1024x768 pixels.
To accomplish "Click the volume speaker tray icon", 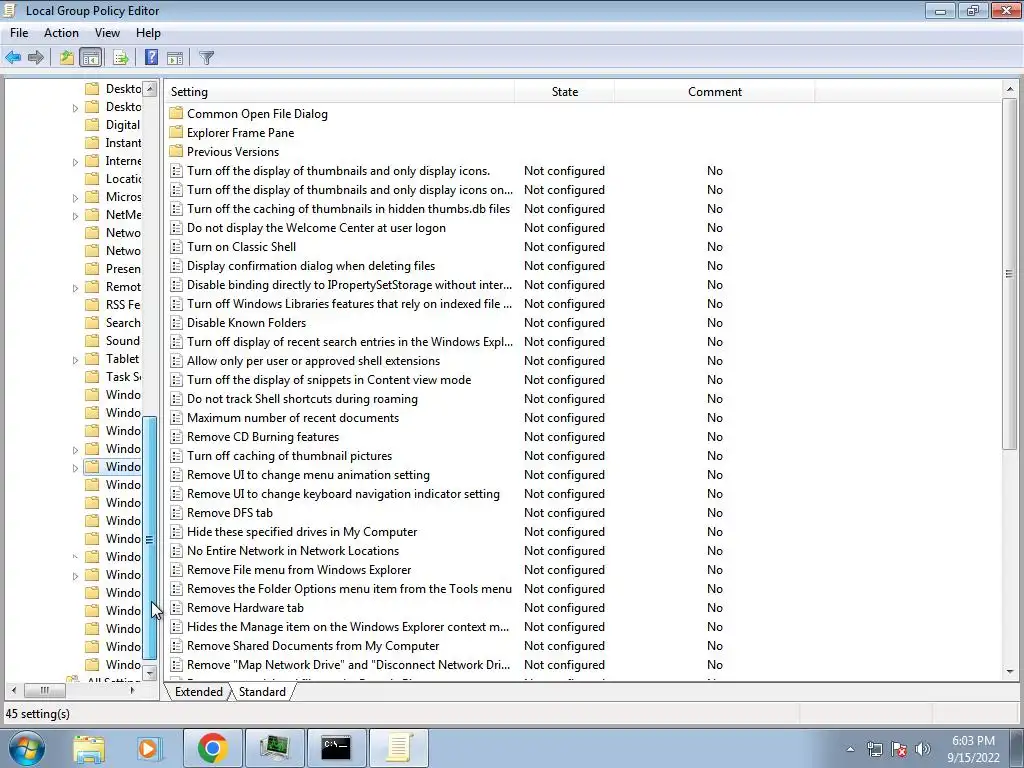I will point(922,749).
